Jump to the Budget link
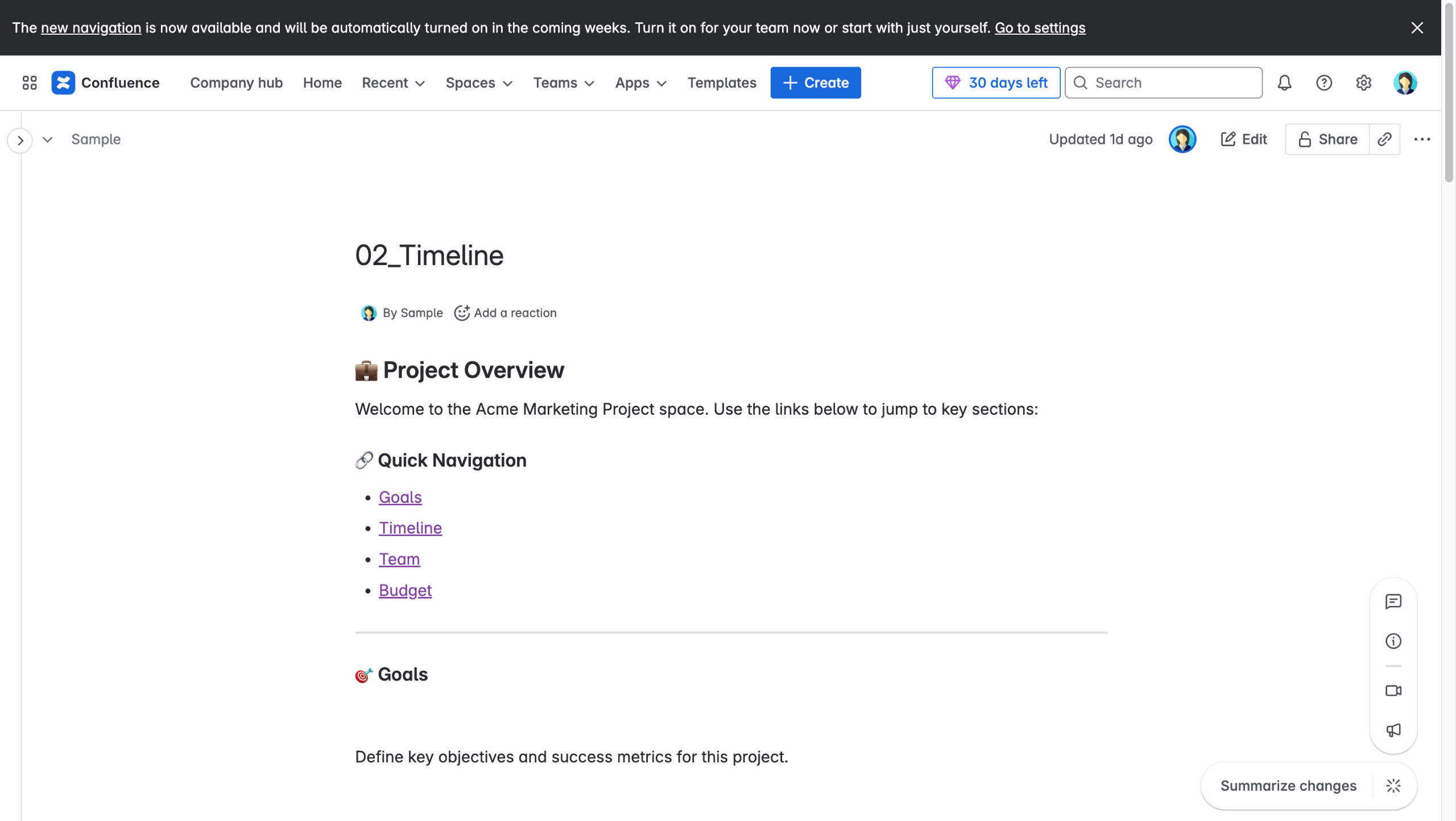Viewport: 1456px width, 821px height. coord(405,591)
